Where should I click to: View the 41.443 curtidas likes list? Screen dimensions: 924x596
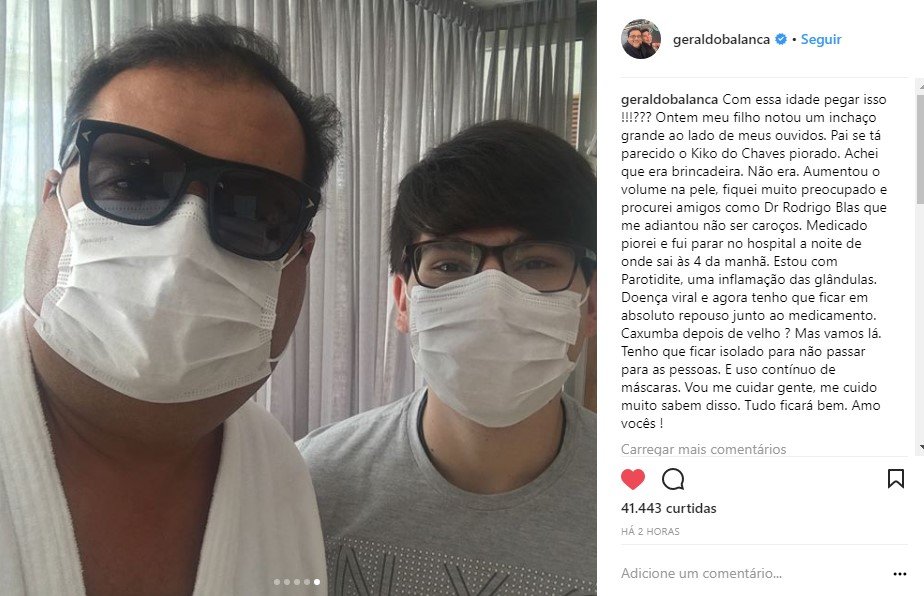coord(668,508)
